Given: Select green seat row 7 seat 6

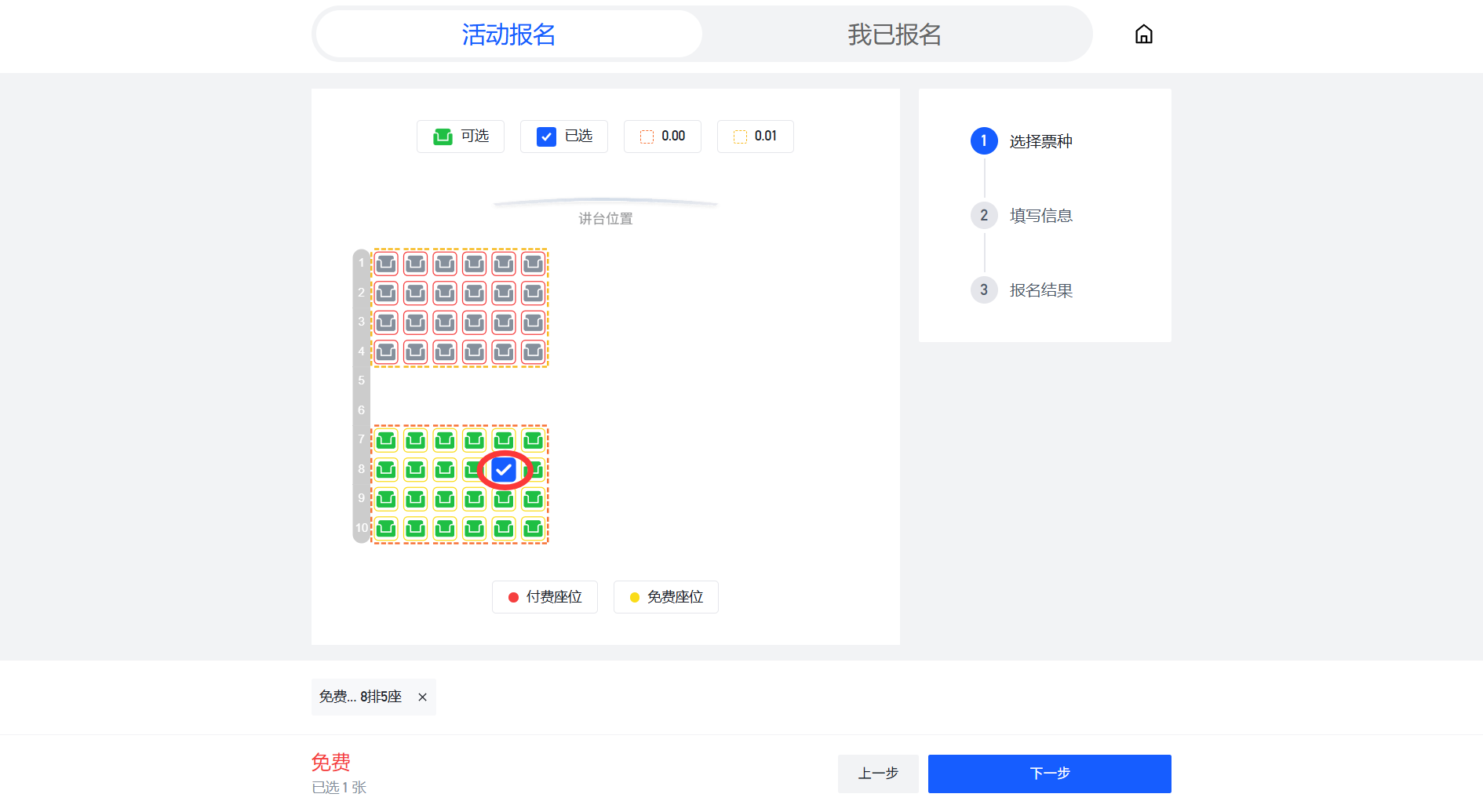Looking at the screenshot, I should click(x=533, y=440).
